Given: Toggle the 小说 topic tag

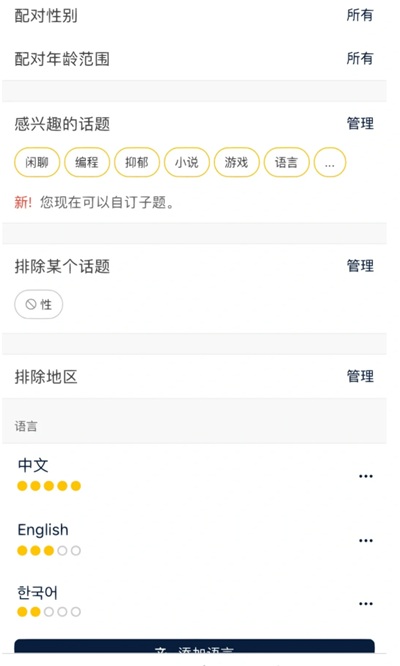Looking at the screenshot, I should click(187, 162).
